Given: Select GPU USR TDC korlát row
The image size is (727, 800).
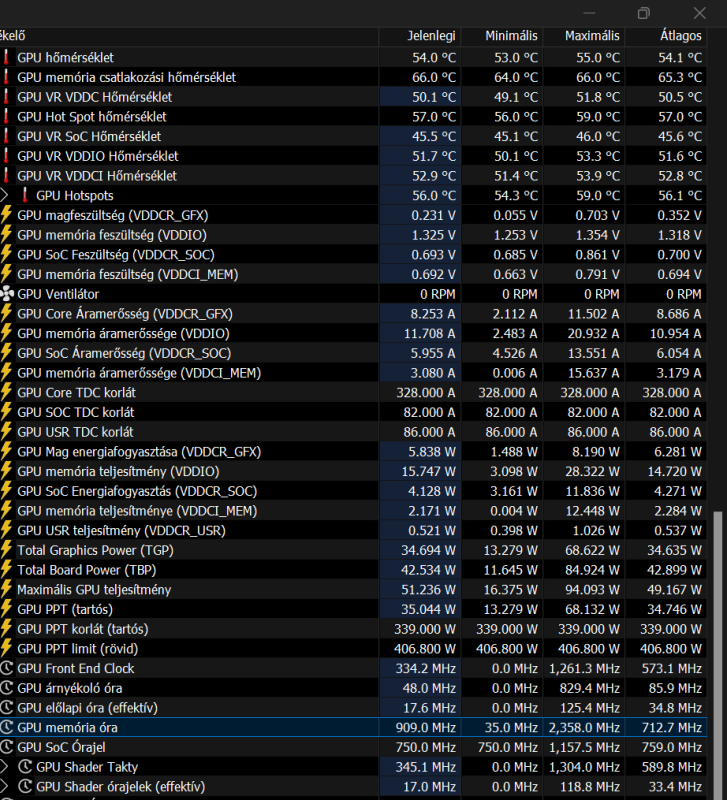Looking at the screenshot, I should pyautogui.click(x=353, y=432).
